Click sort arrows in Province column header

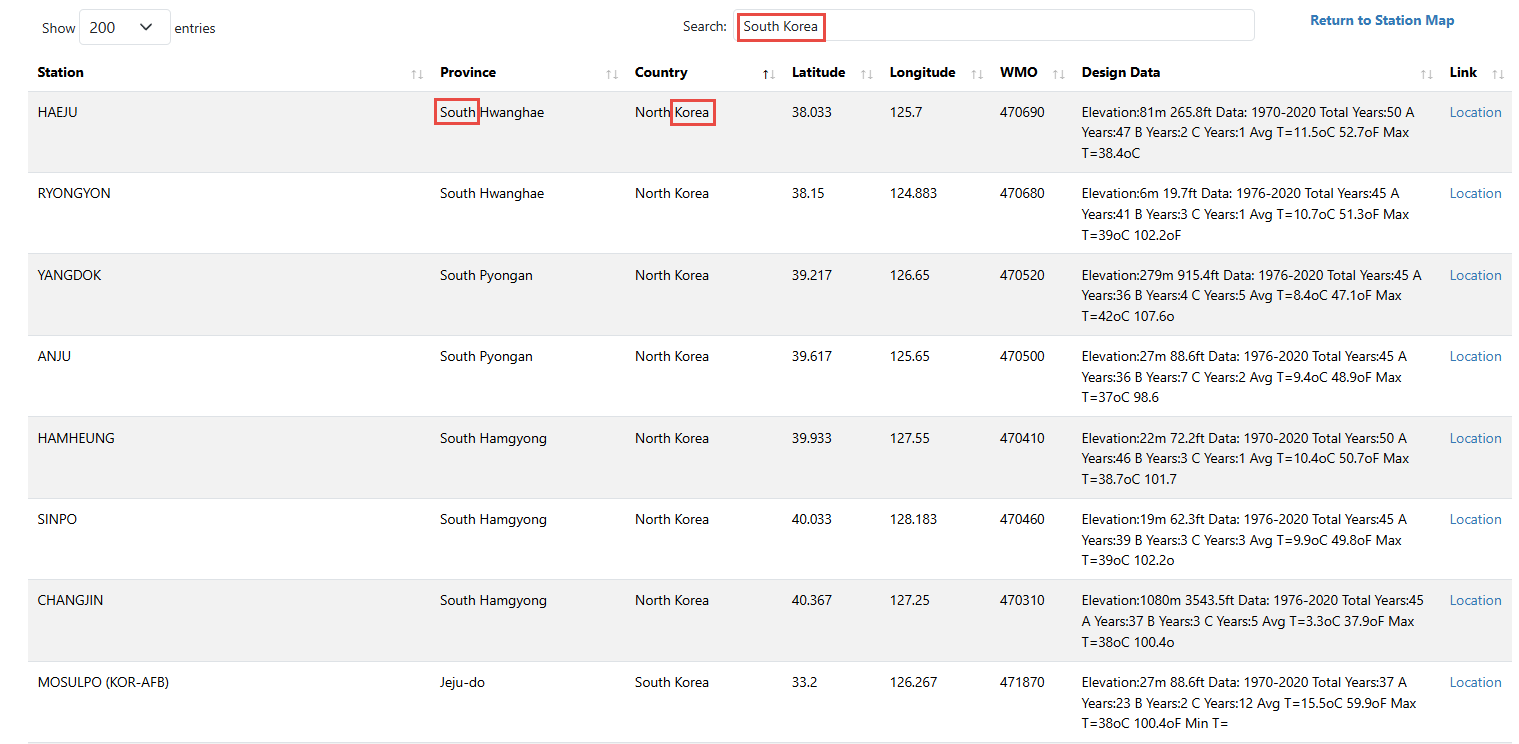coord(611,74)
